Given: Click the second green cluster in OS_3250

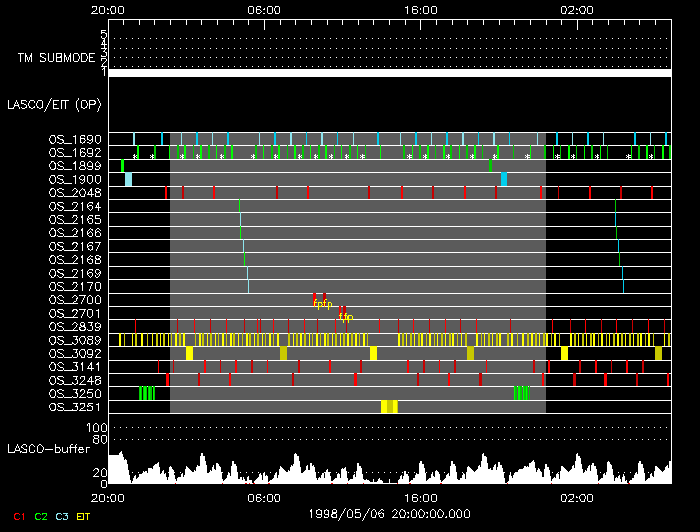Looking at the screenshot, I should pos(522,394).
